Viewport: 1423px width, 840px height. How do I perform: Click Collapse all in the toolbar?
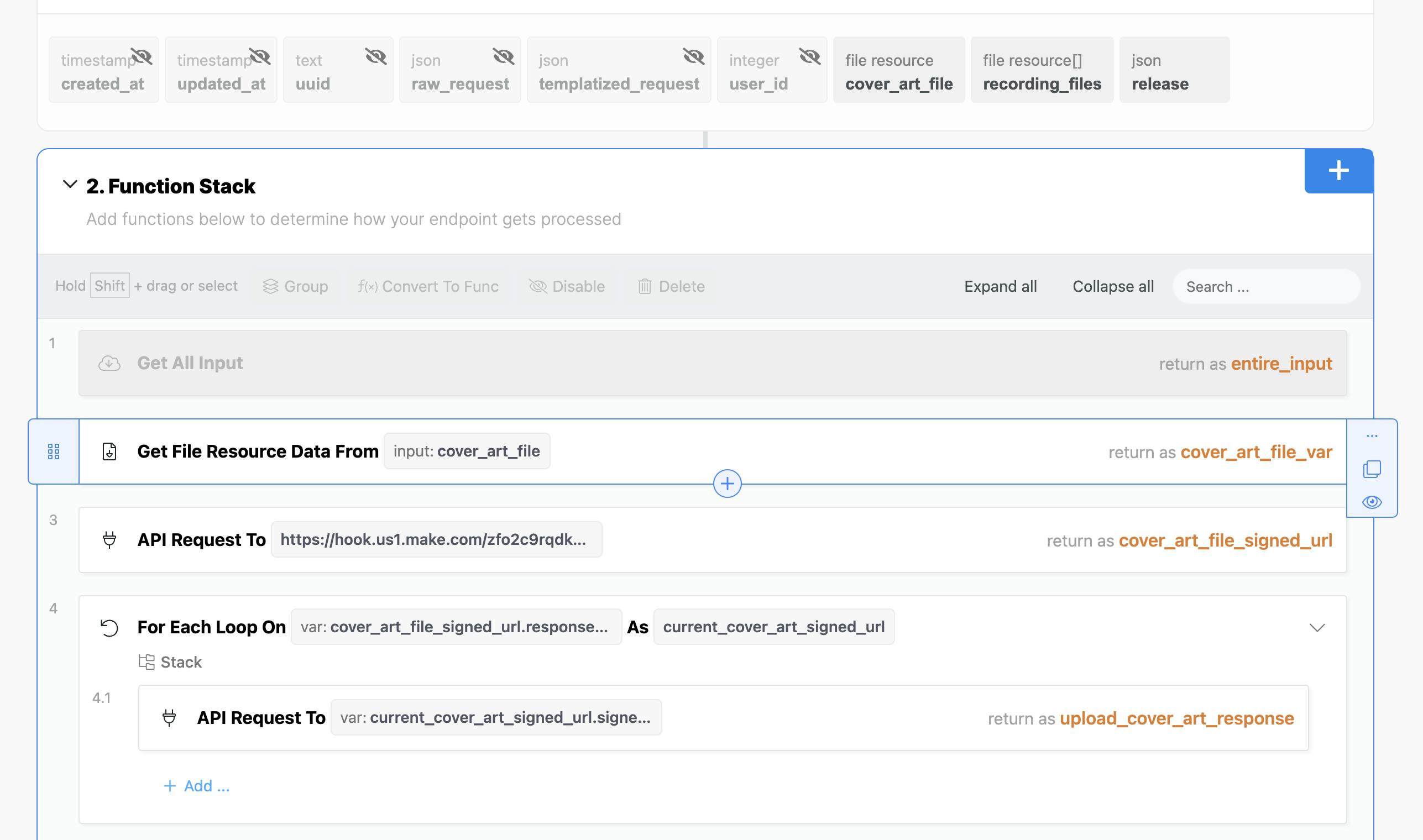tap(1113, 286)
